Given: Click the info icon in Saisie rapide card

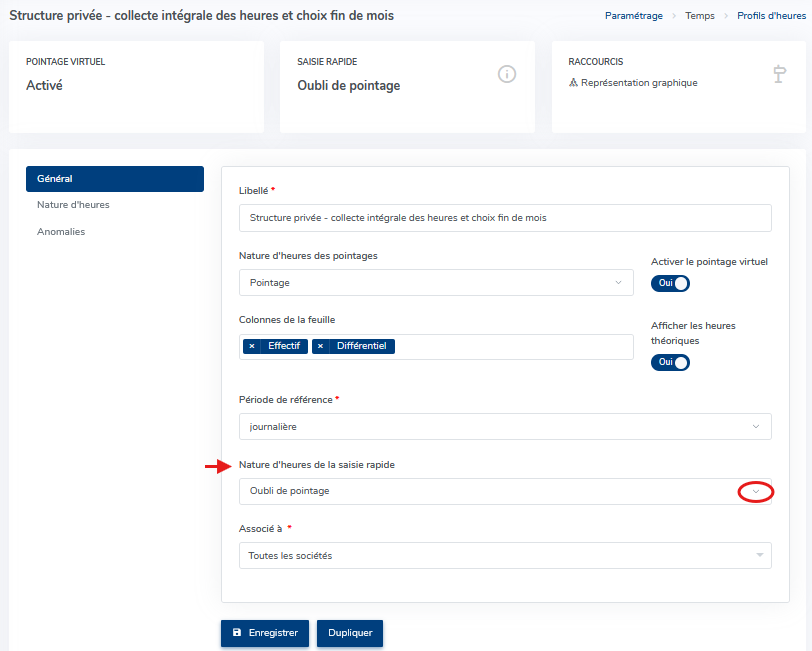Looking at the screenshot, I should (506, 74).
